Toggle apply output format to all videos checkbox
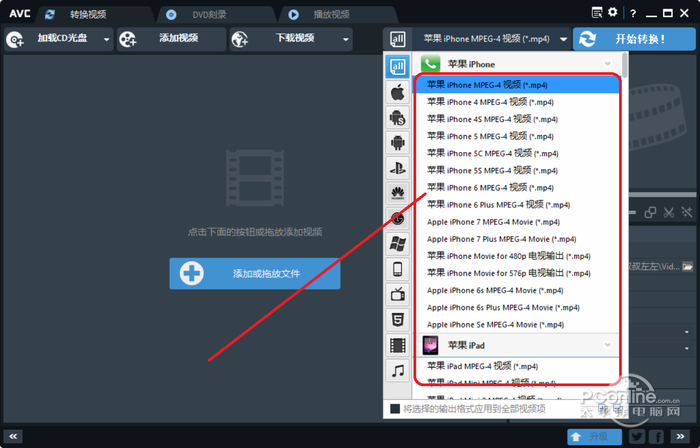Screen dimensions: 700x448 pyautogui.click(x=395, y=409)
